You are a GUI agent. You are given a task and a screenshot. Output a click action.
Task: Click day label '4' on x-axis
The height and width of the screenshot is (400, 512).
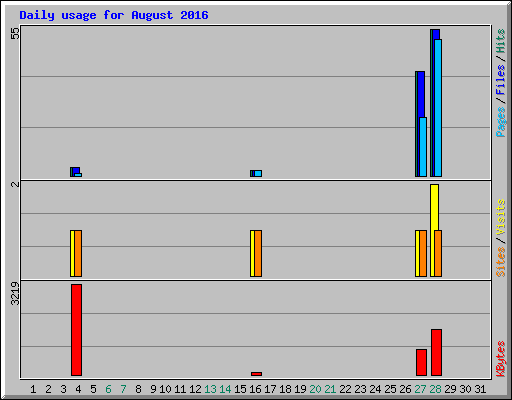pos(78,389)
